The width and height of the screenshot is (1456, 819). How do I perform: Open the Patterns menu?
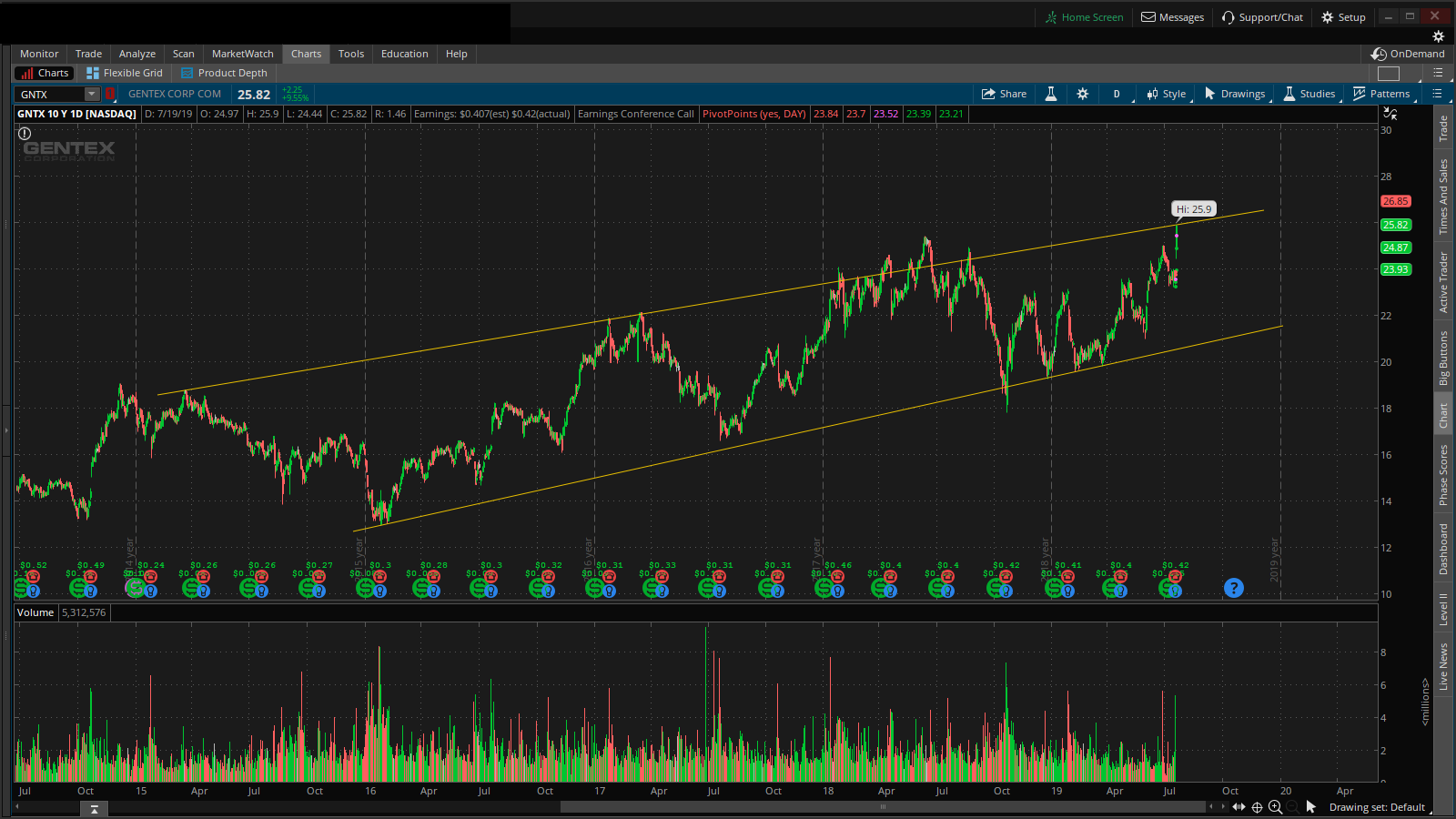click(x=1381, y=94)
